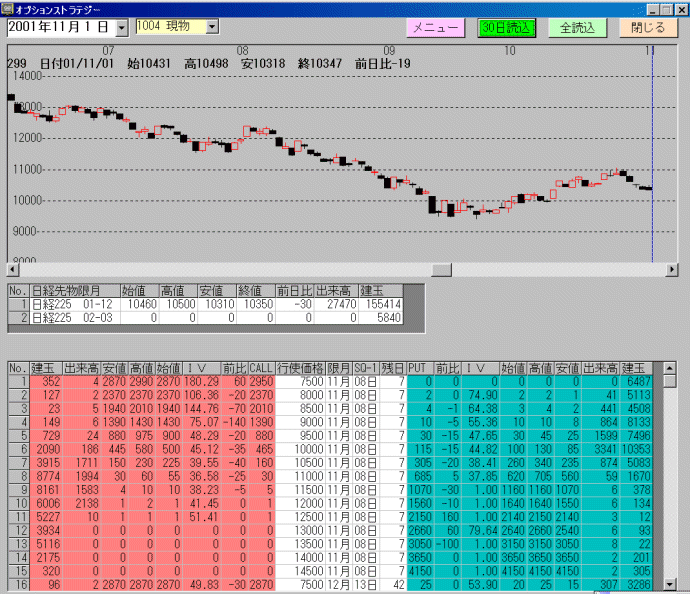The image size is (690, 594).
Task: Click options table scroll down arrow
Action: pyautogui.click(x=669, y=584)
